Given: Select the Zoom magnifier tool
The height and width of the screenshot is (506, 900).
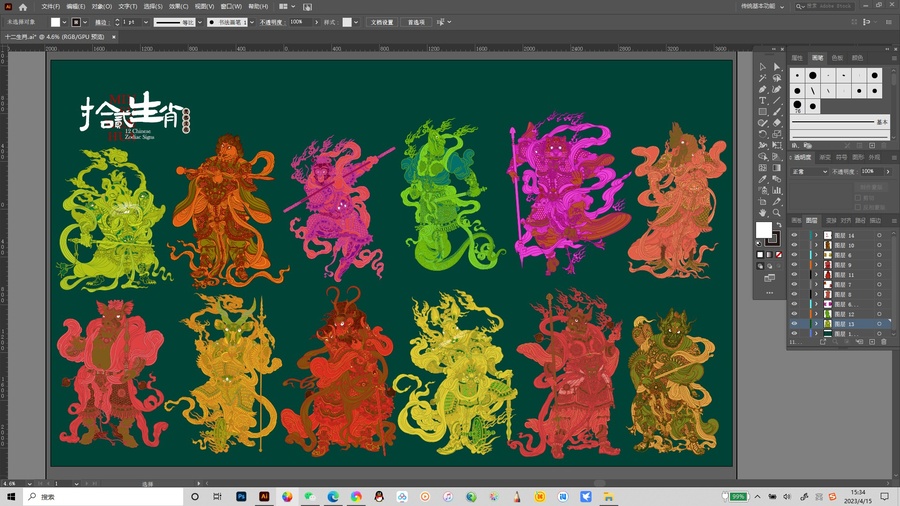Looking at the screenshot, I should [777, 212].
